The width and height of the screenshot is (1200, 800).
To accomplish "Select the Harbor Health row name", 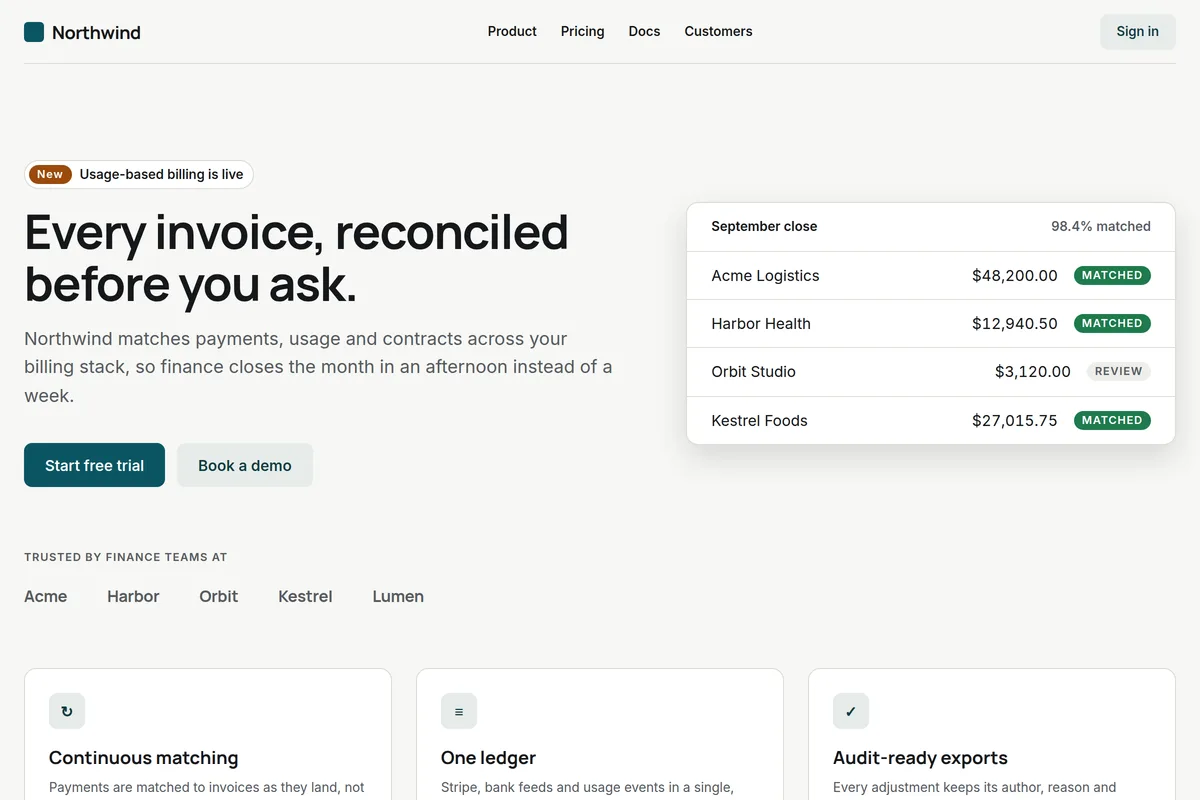I will [761, 324].
